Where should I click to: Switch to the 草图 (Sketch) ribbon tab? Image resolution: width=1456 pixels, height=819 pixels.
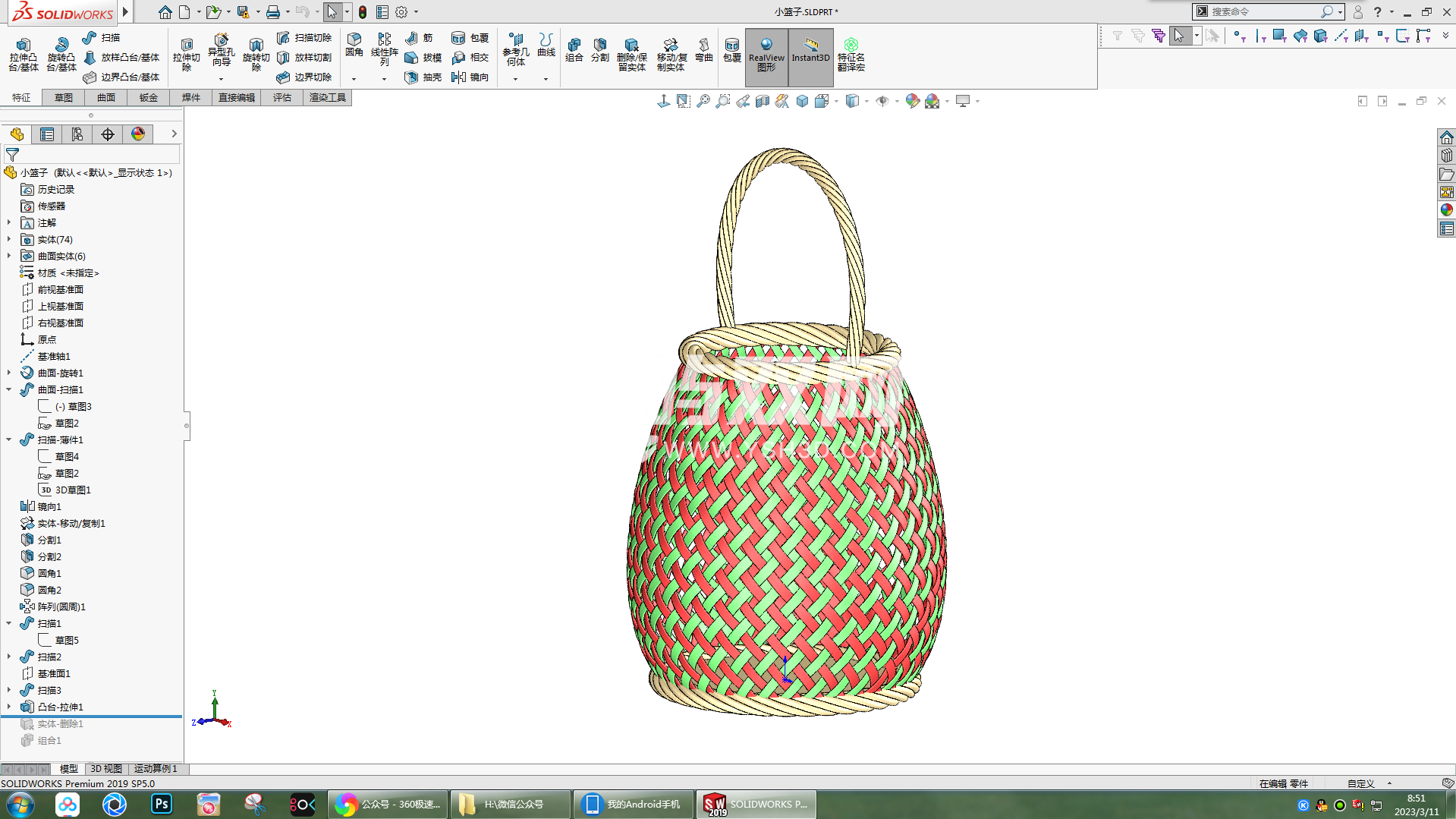pyautogui.click(x=64, y=98)
